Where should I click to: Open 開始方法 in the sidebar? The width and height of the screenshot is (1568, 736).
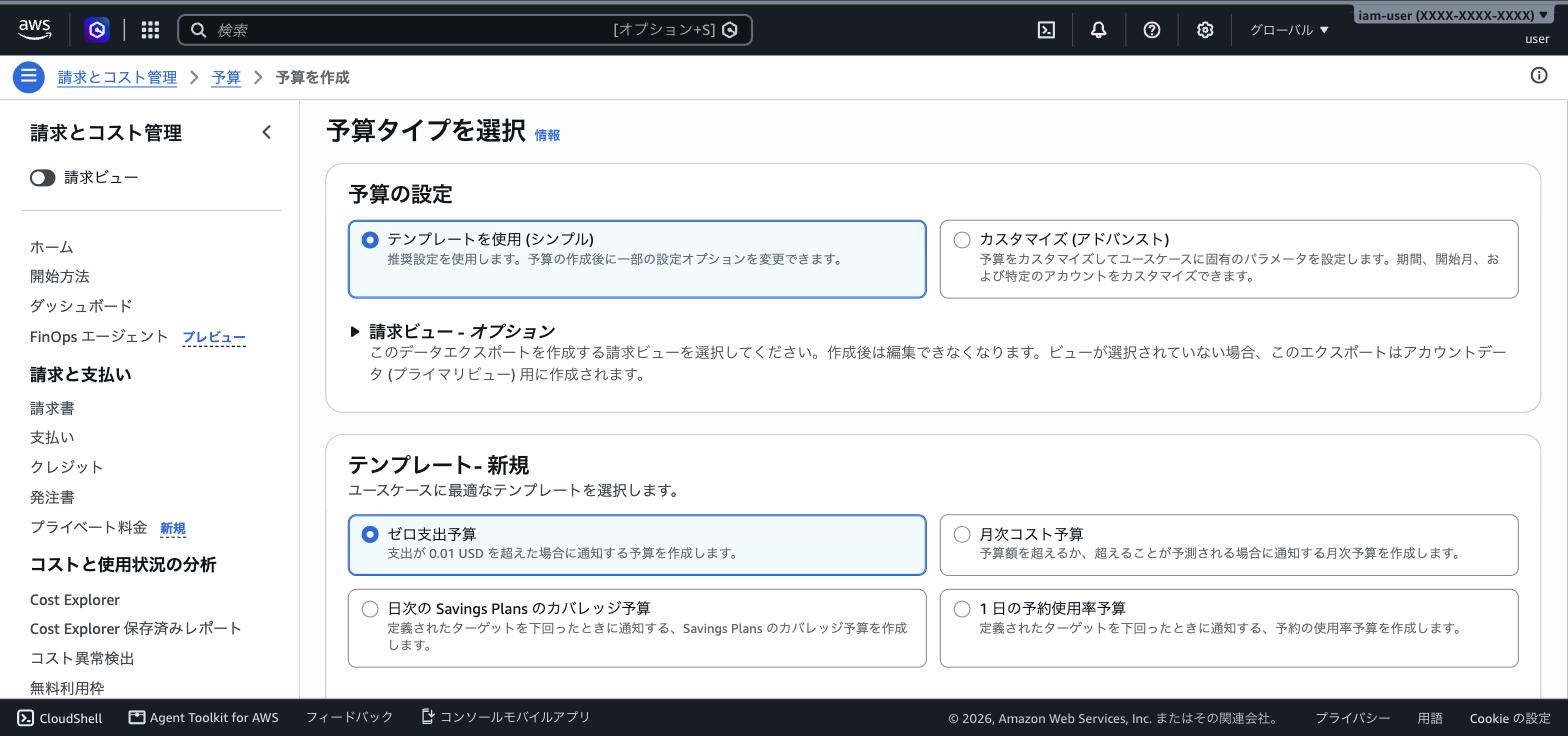click(59, 276)
